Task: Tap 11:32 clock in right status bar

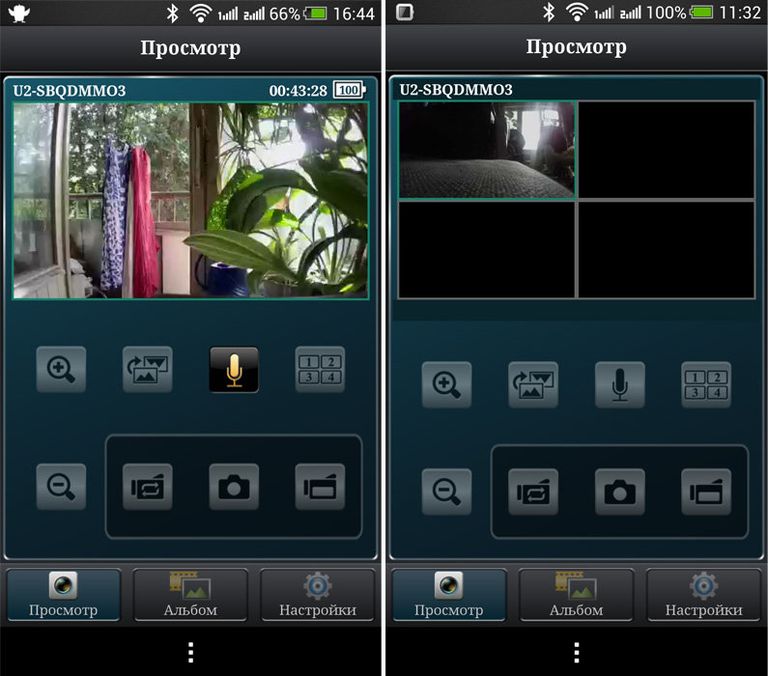Action: pyautogui.click(x=740, y=12)
